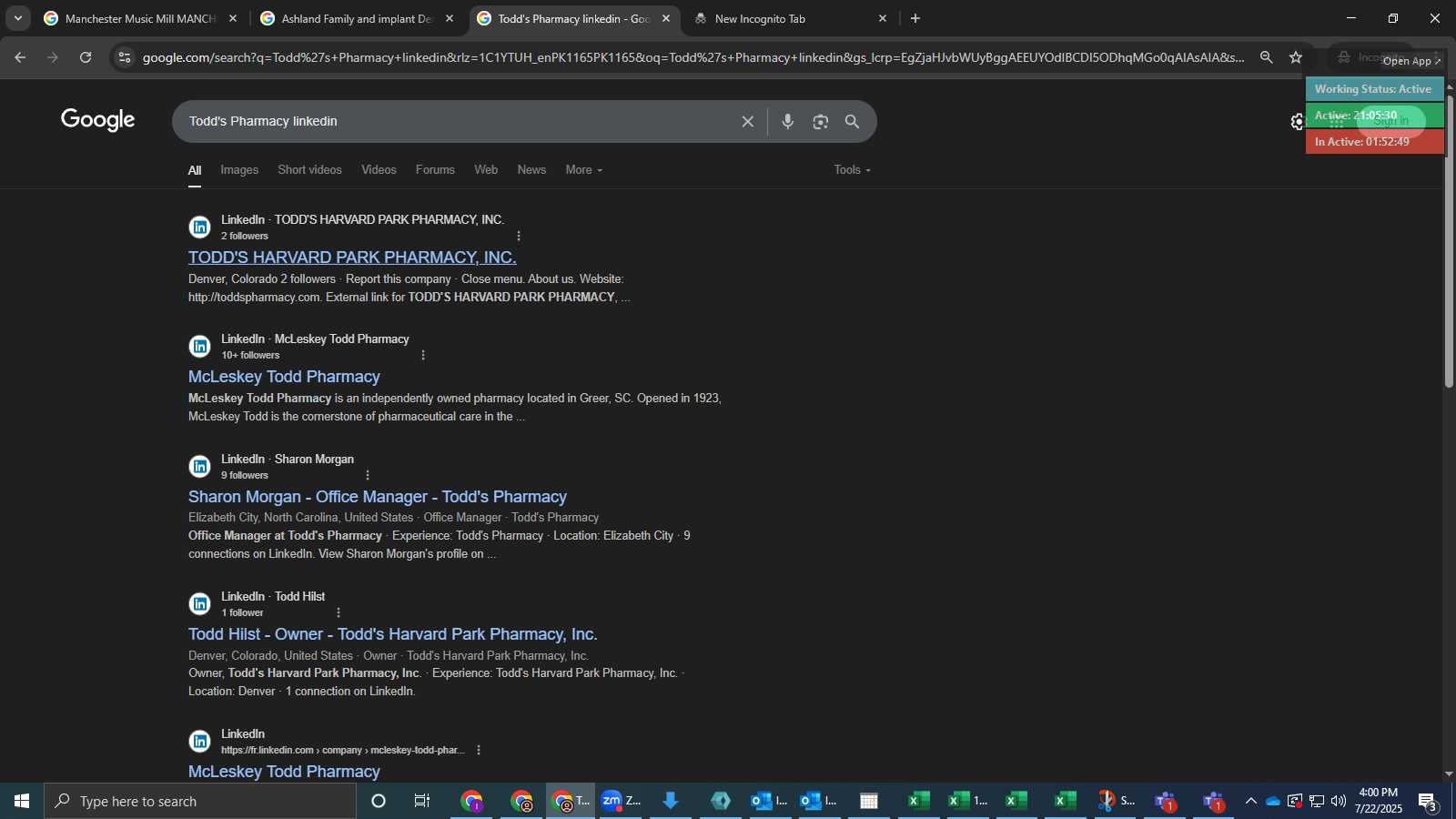Screen dimensions: 1456x819
Task: Open Zoom from the taskbar
Action: point(622,801)
